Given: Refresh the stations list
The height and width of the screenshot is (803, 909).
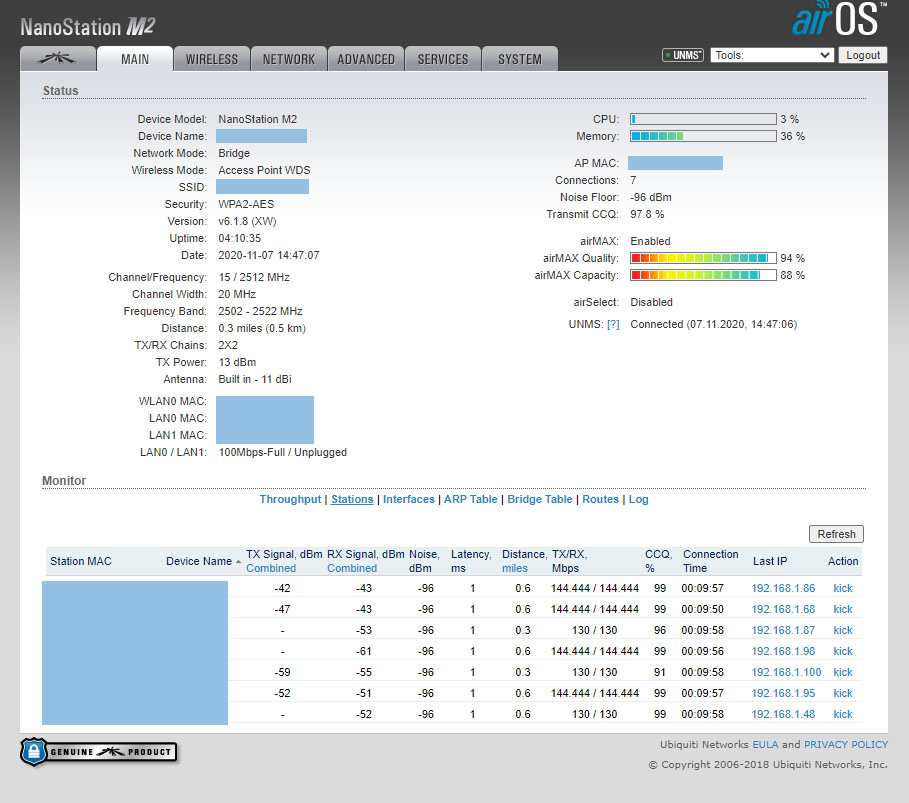Looking at the screenshot, I should (835, 534).
